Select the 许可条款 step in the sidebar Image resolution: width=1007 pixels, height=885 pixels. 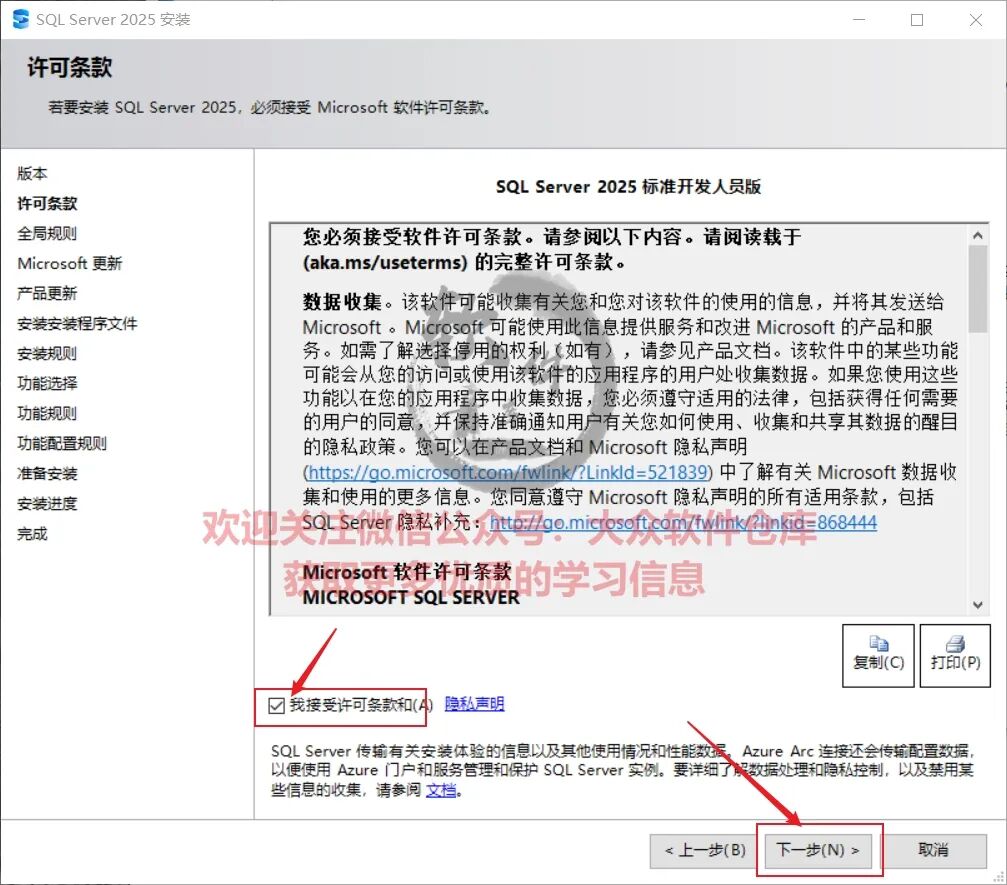tap(47, 204)
